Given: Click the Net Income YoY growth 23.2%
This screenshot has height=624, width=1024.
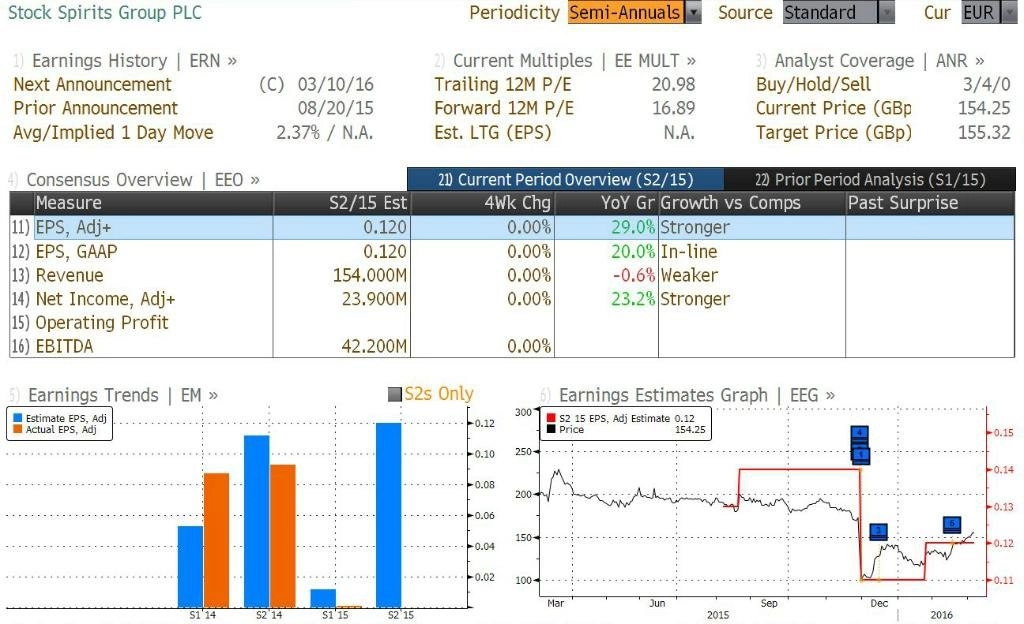Looking at the screenshot, I should (633, 299).
